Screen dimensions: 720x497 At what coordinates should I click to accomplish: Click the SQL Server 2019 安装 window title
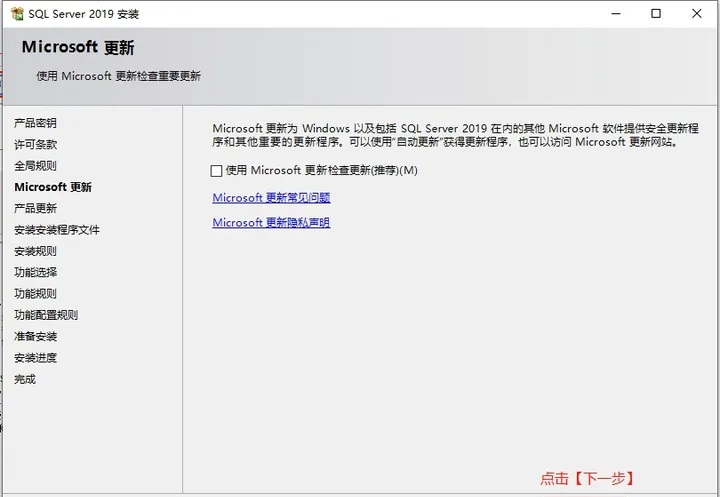(84, 14)
